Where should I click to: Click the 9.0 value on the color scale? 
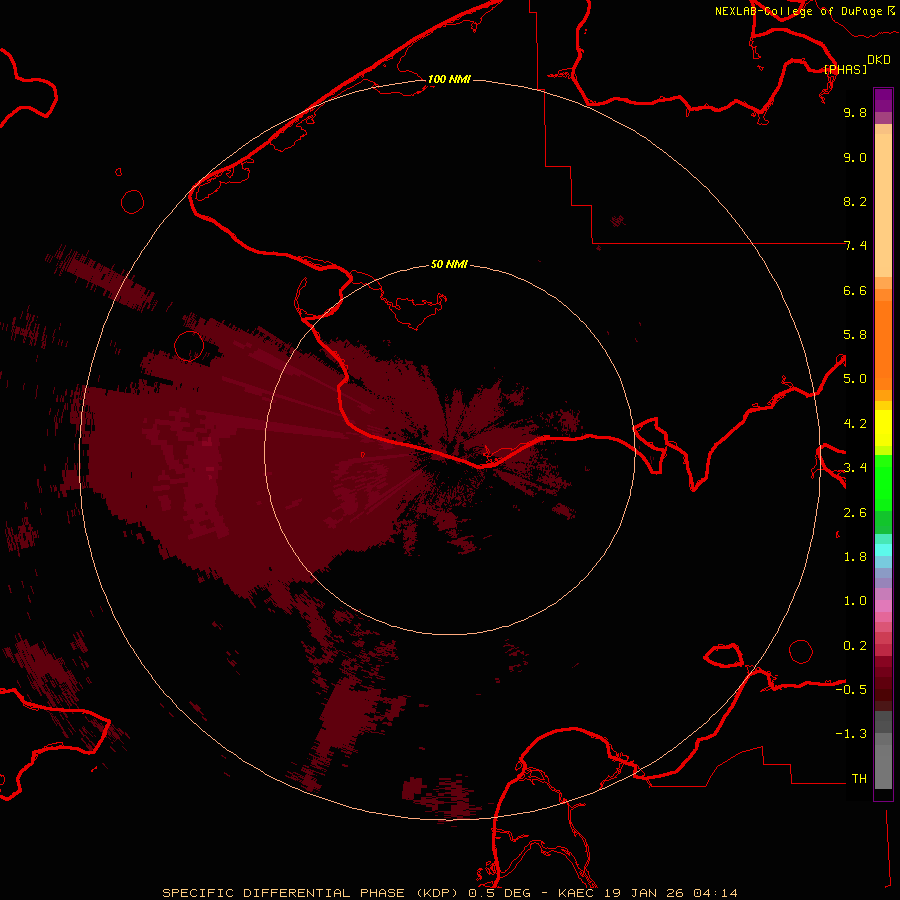[855, 157]
